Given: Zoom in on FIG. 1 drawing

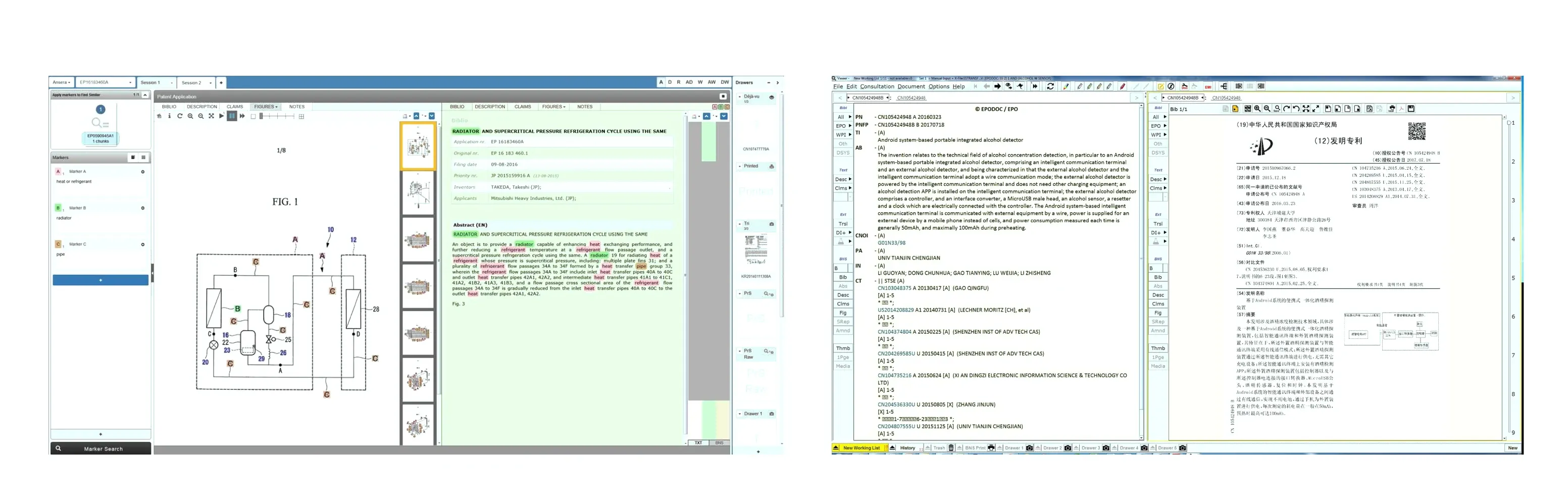Looking at the screenshot, I should coord(190,116).
